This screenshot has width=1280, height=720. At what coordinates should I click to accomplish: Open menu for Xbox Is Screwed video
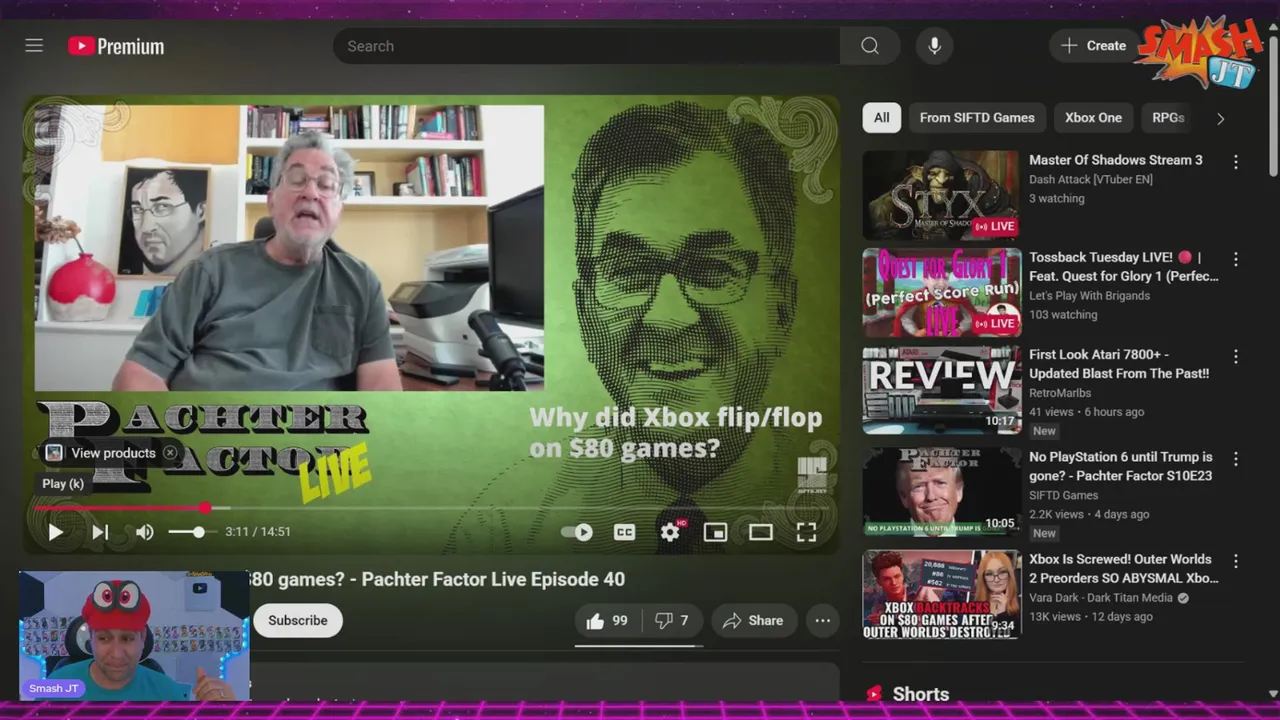1236,562
